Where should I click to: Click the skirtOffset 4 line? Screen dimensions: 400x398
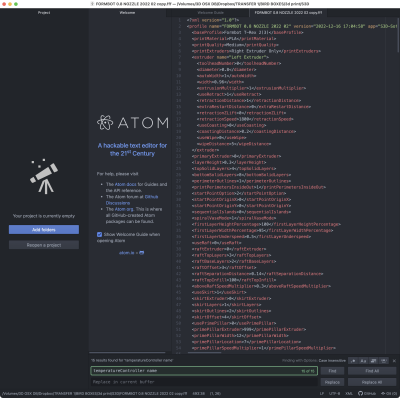tap(226, 317)
